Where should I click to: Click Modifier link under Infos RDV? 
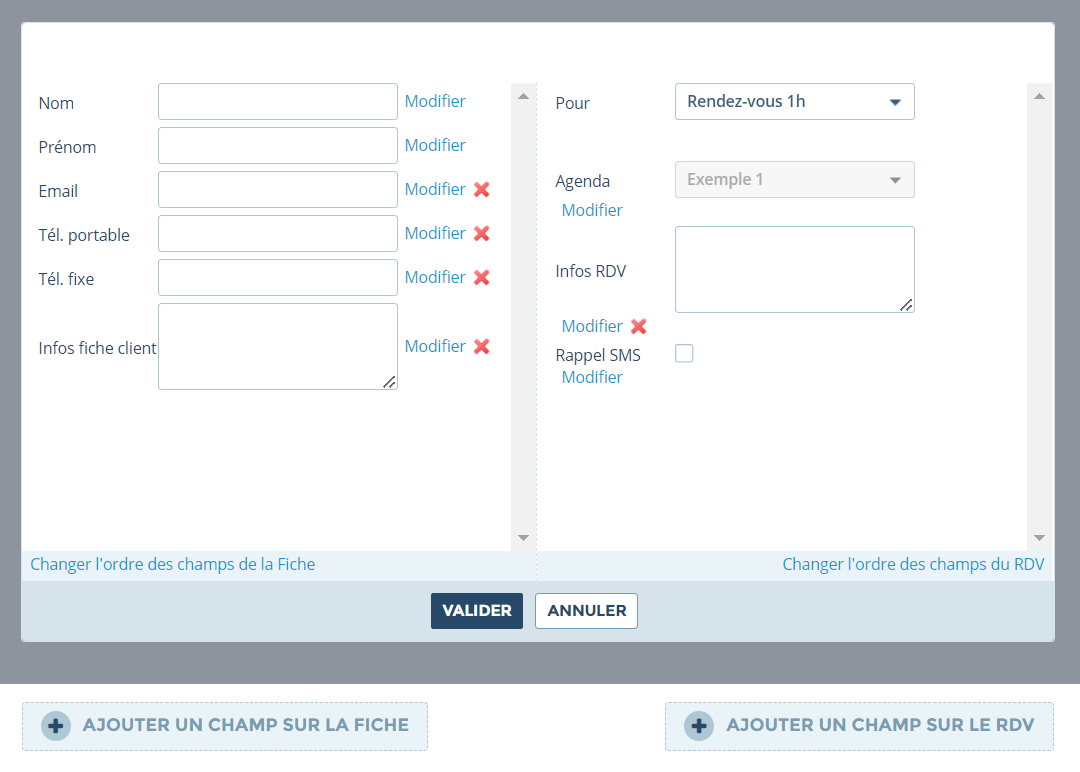pos(592,326)
